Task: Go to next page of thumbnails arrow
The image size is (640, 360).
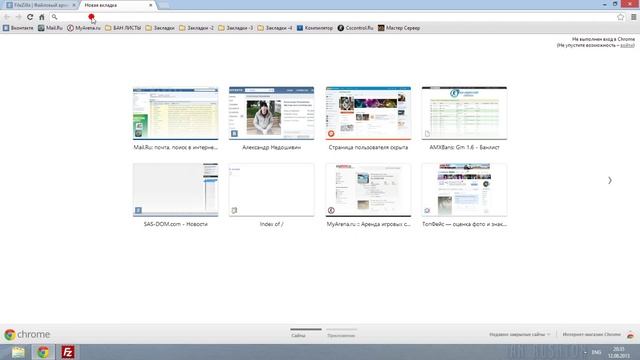Action: [610, 180]
